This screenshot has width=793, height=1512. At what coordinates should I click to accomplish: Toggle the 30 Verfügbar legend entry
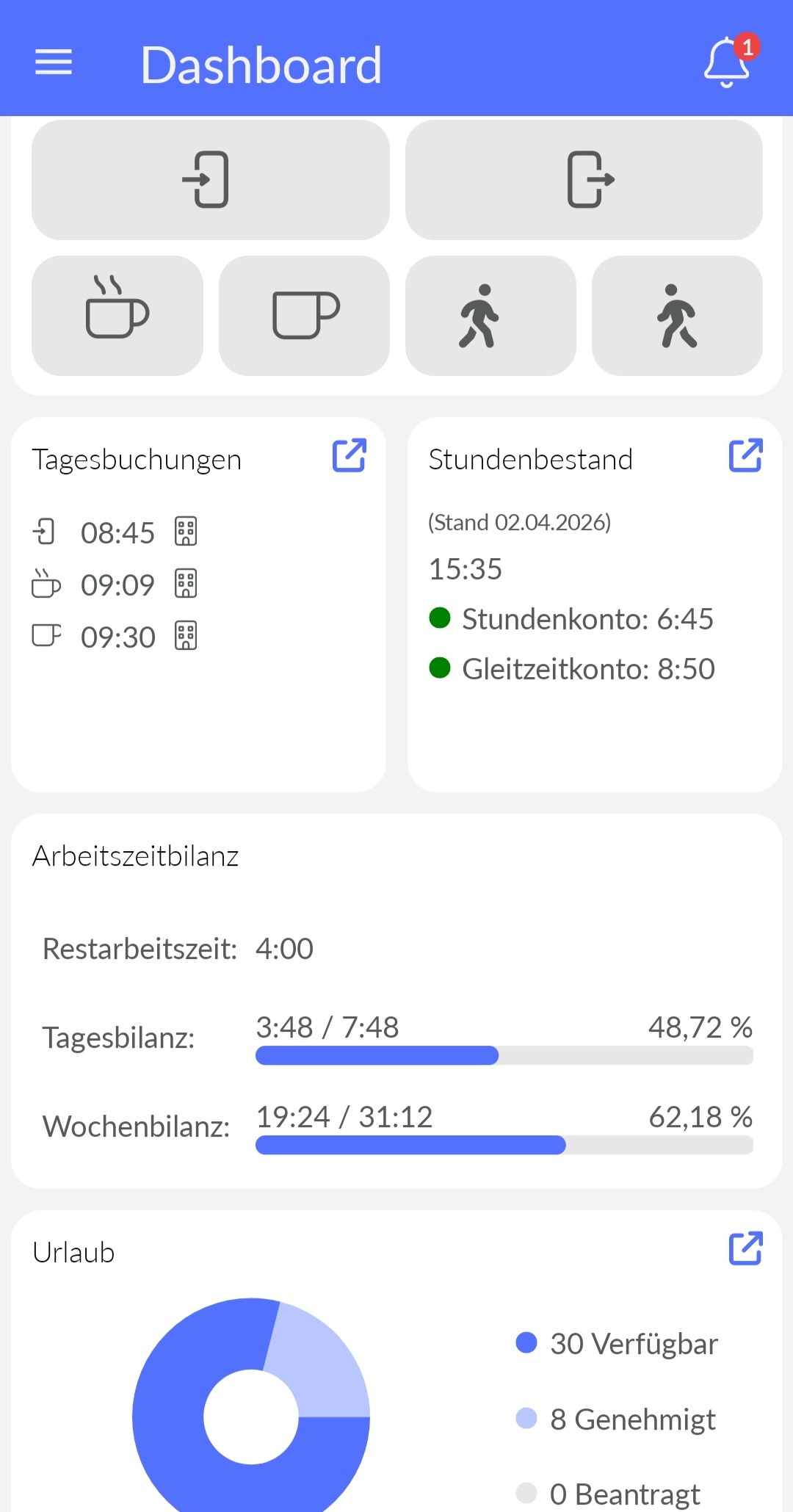[x=617, y=1344]
